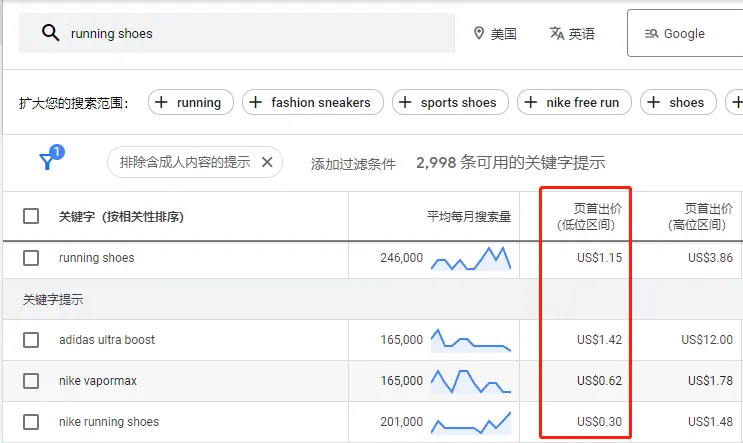
Task: Sort by 平均每月搜索量 column header
Action: (x=468, y=216)
